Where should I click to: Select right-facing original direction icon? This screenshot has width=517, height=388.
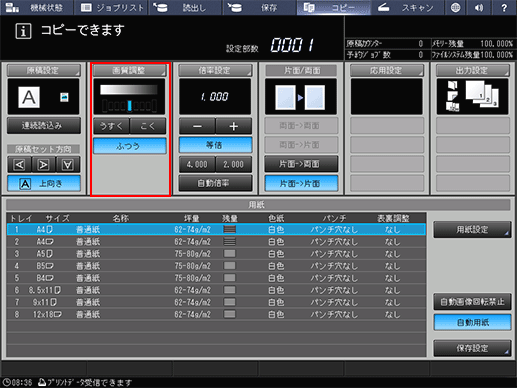click(x=44, y=164)
